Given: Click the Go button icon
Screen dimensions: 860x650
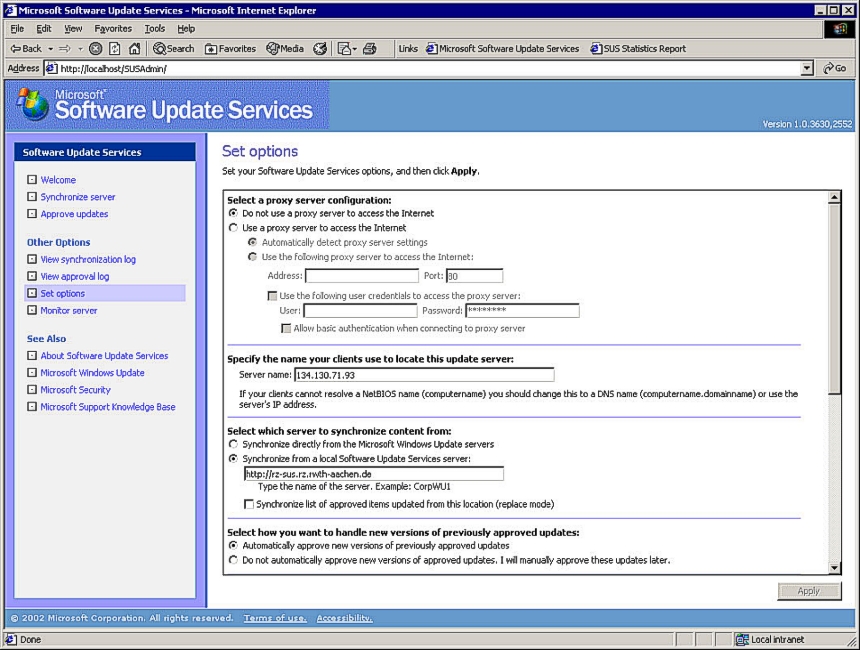Looking at the screenshot, I should pos(835,68).
